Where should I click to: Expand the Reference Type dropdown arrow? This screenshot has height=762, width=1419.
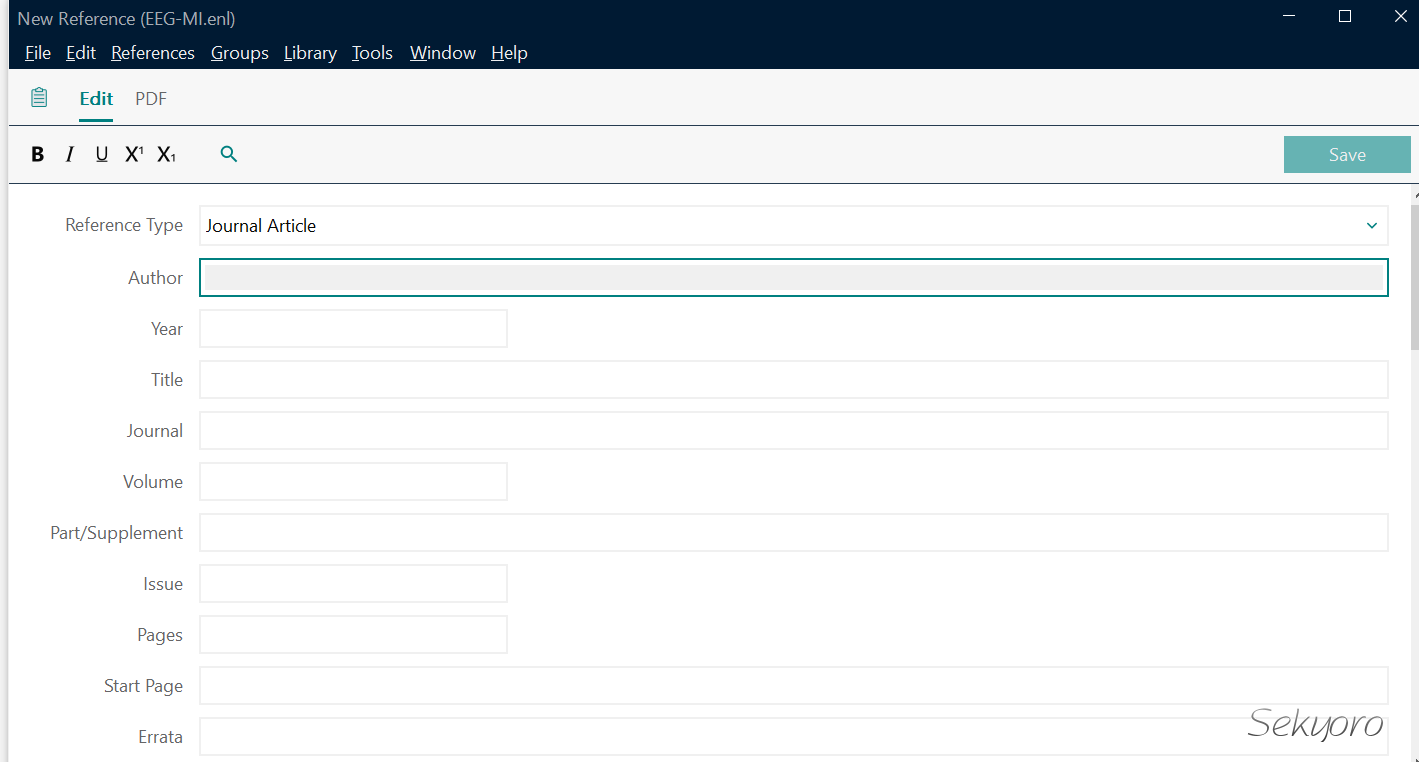1371,226
